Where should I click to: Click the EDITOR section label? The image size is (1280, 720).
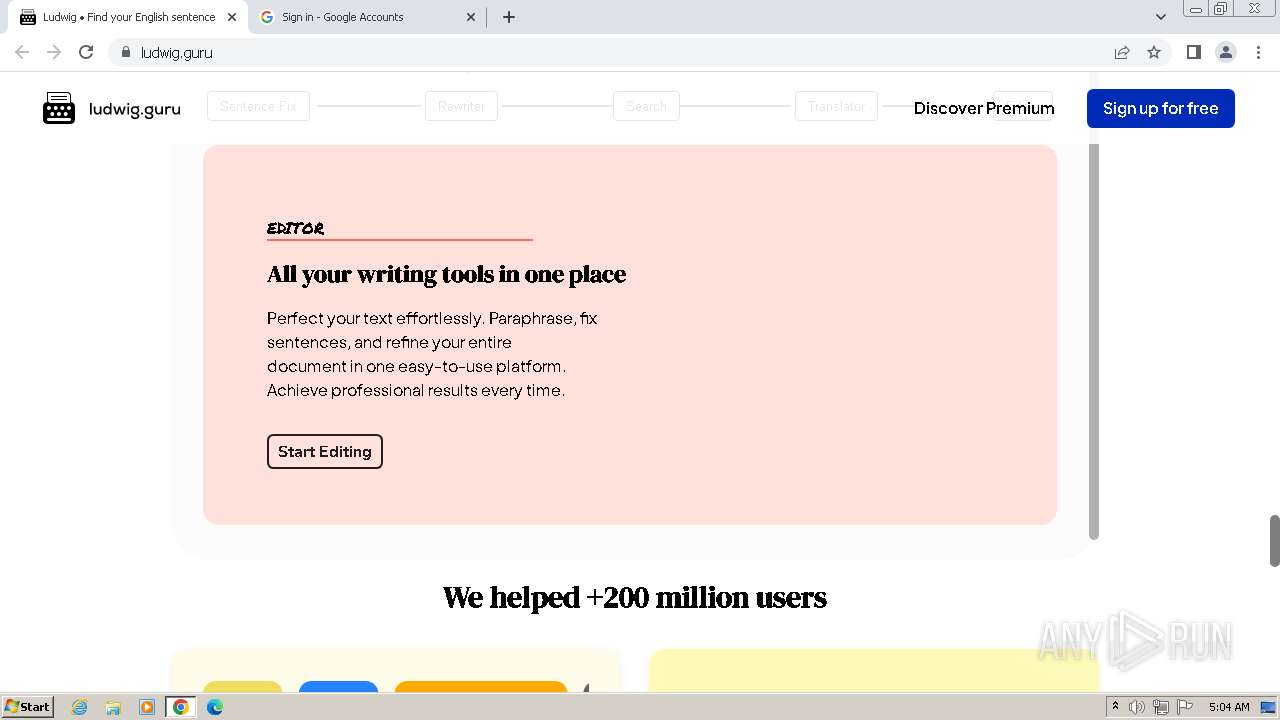tap(295, 228)
